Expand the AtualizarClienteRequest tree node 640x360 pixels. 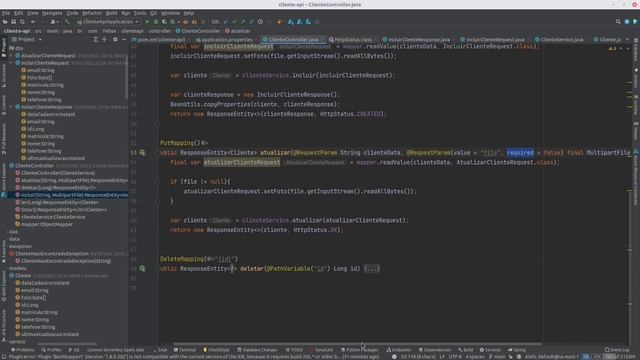pos(11,56)
